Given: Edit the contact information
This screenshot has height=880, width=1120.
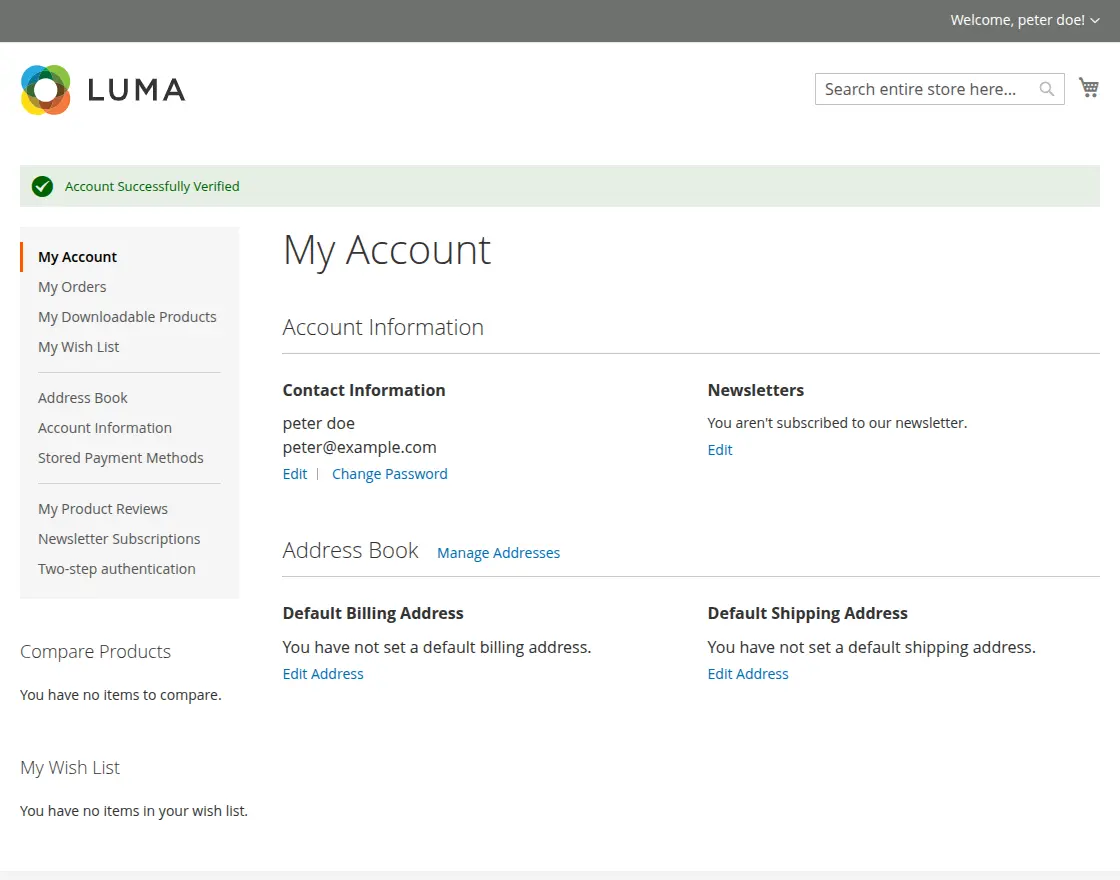Looking at the screenshot, I should pos(294,473).
